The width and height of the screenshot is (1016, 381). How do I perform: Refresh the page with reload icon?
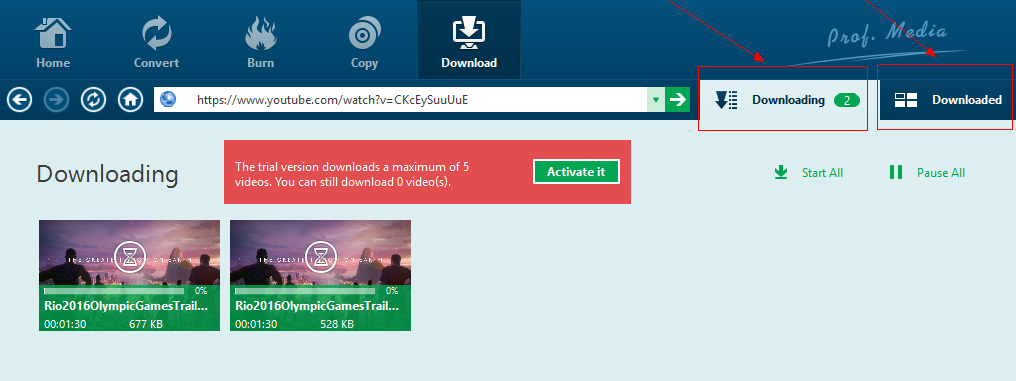click(93, 100)
